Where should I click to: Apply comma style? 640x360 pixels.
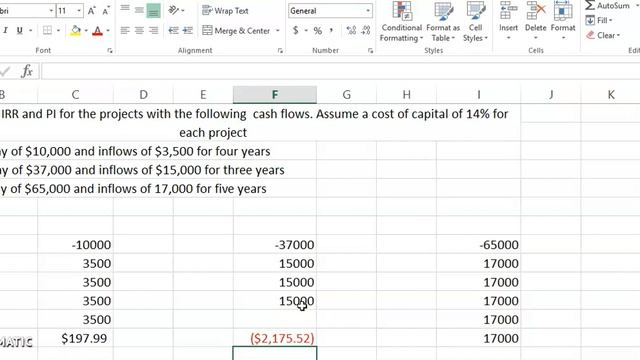click(331, 30)
